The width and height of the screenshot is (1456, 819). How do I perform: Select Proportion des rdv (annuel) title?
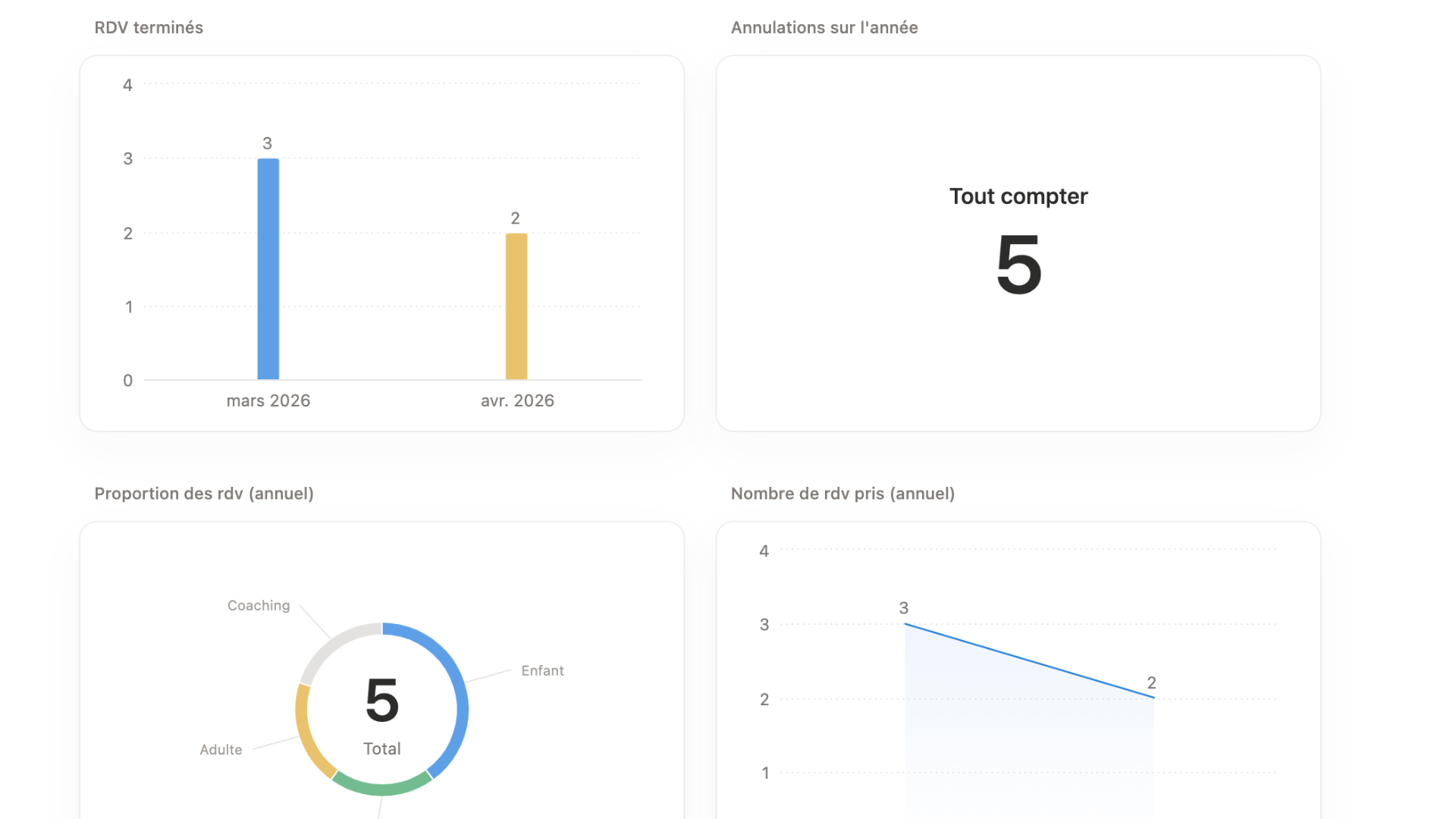tap(204, 494)
